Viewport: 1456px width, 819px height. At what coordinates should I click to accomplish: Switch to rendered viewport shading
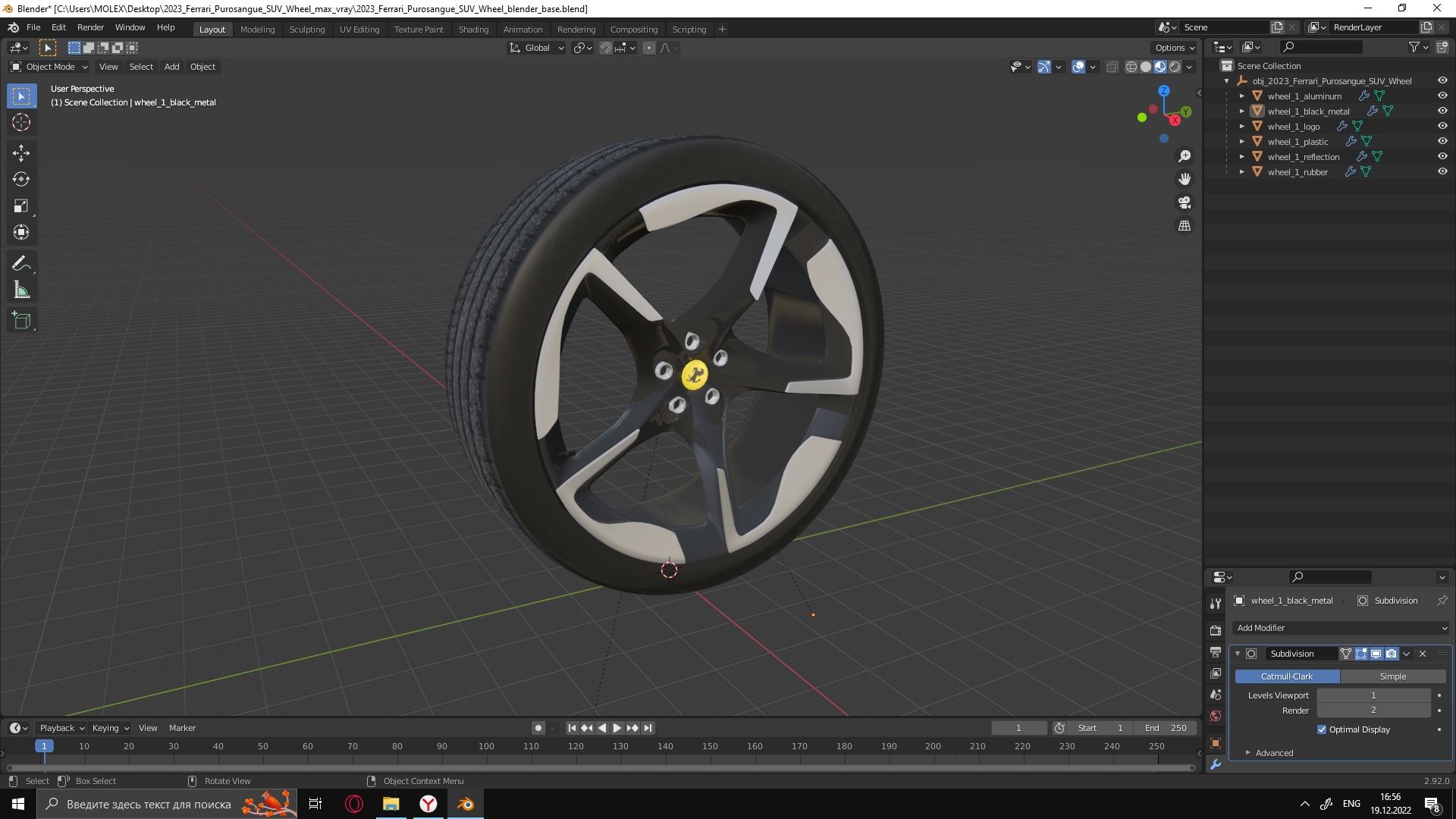pyautogui.click(x=1175, y=67)
